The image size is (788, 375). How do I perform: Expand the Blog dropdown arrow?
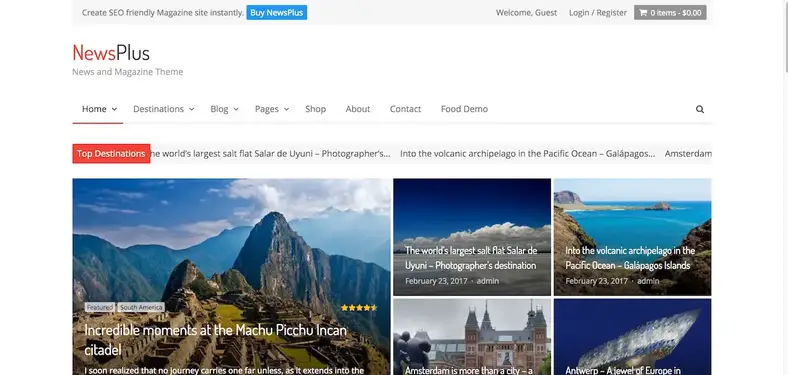(236, 109)
